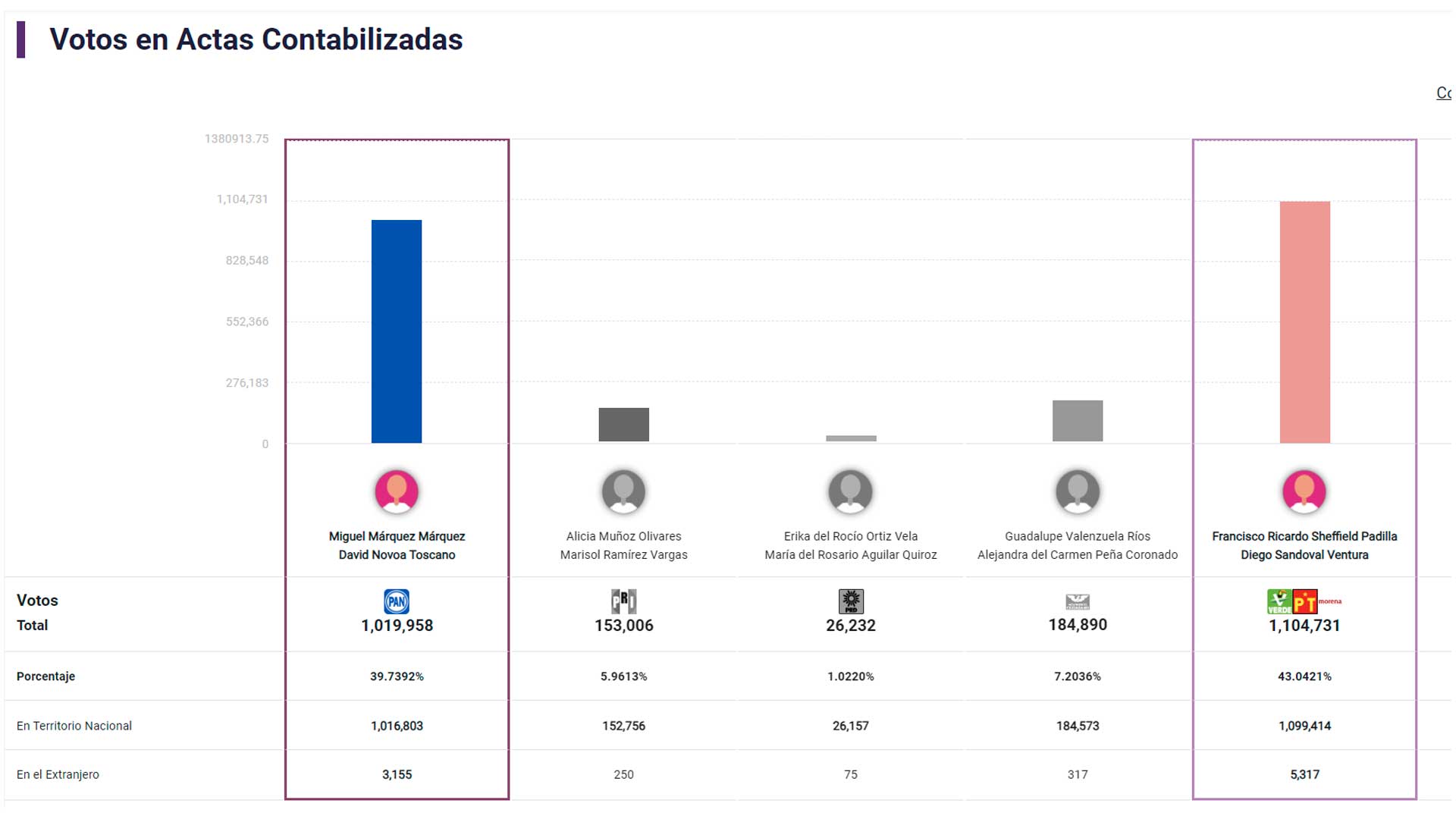
Task: Click the pink Sheffield Padilla vote bar
Action: pyautogui.click(x=1304, y=322)
